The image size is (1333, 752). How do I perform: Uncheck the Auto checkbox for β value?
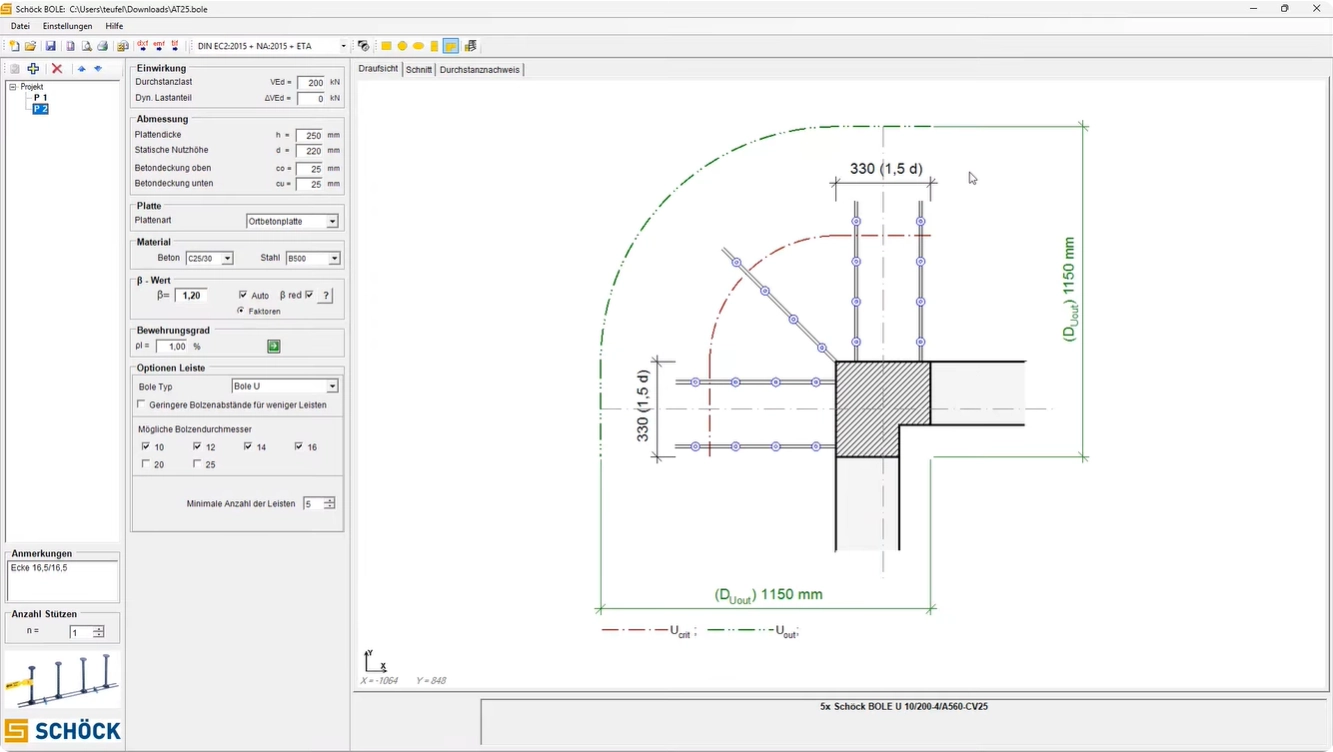[243, 295]
